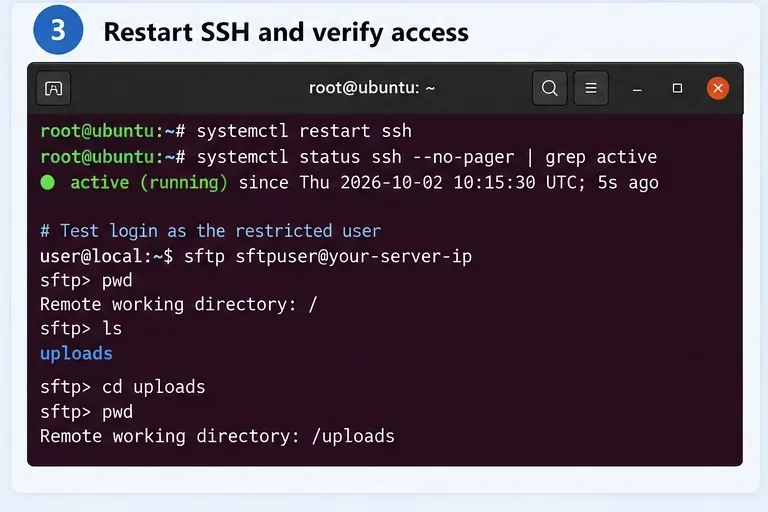Click 'Remote working directory: /' output line
This screenshot has width=768, height=512.
pyautogui.click(x=179, y=305)
